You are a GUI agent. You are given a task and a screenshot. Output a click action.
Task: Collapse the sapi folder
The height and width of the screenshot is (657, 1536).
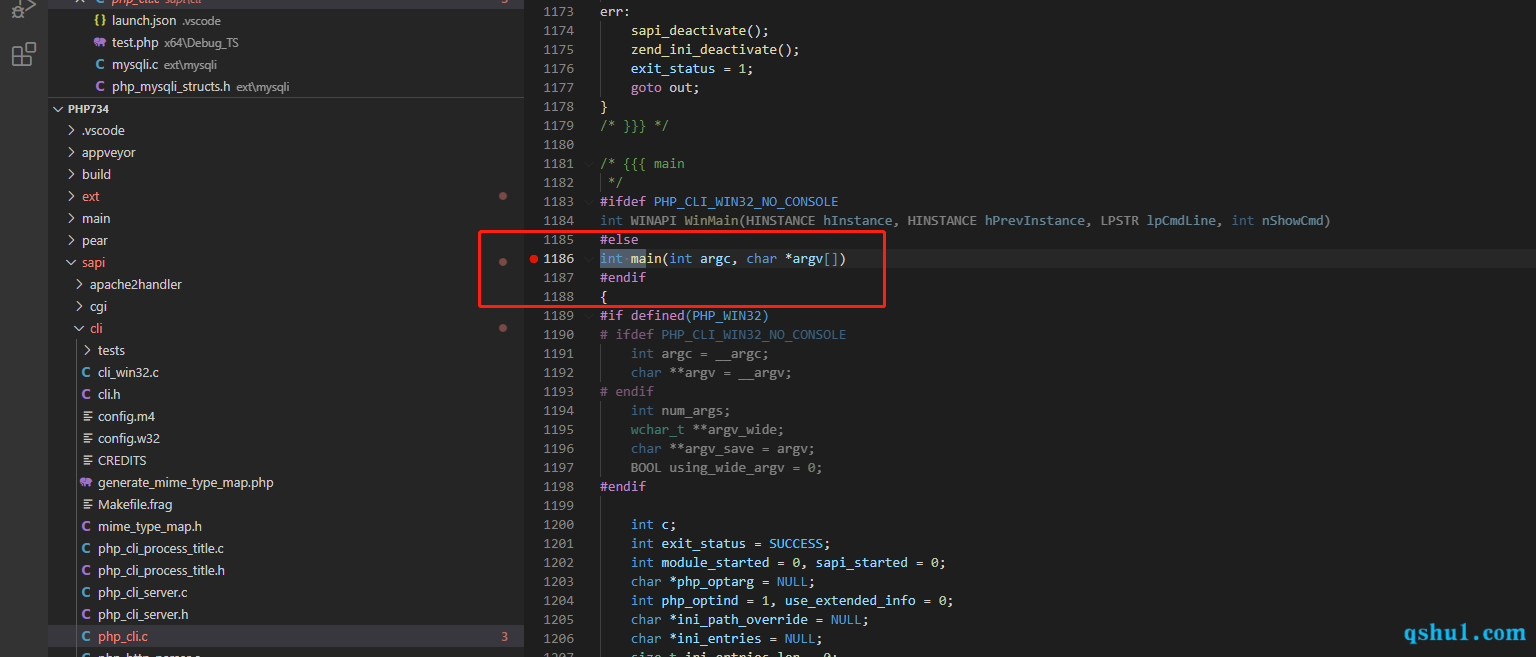(71, 262)
